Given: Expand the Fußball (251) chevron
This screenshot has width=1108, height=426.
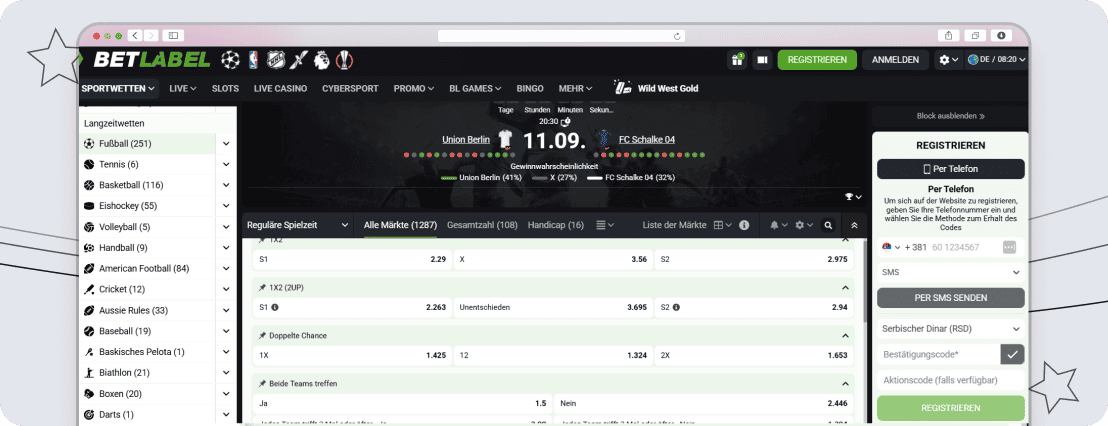Looking at the screenshot, I should (x=226, y=143).
